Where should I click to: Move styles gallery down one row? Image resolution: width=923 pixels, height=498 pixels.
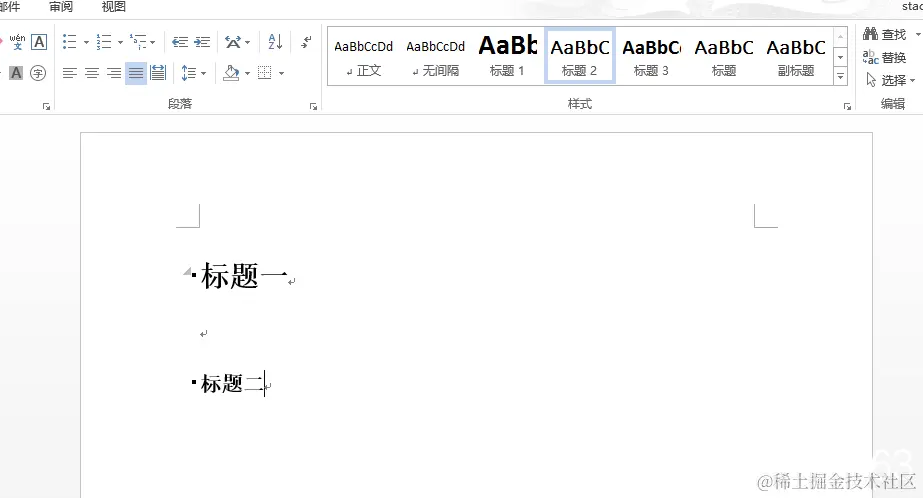coord(841,57)
